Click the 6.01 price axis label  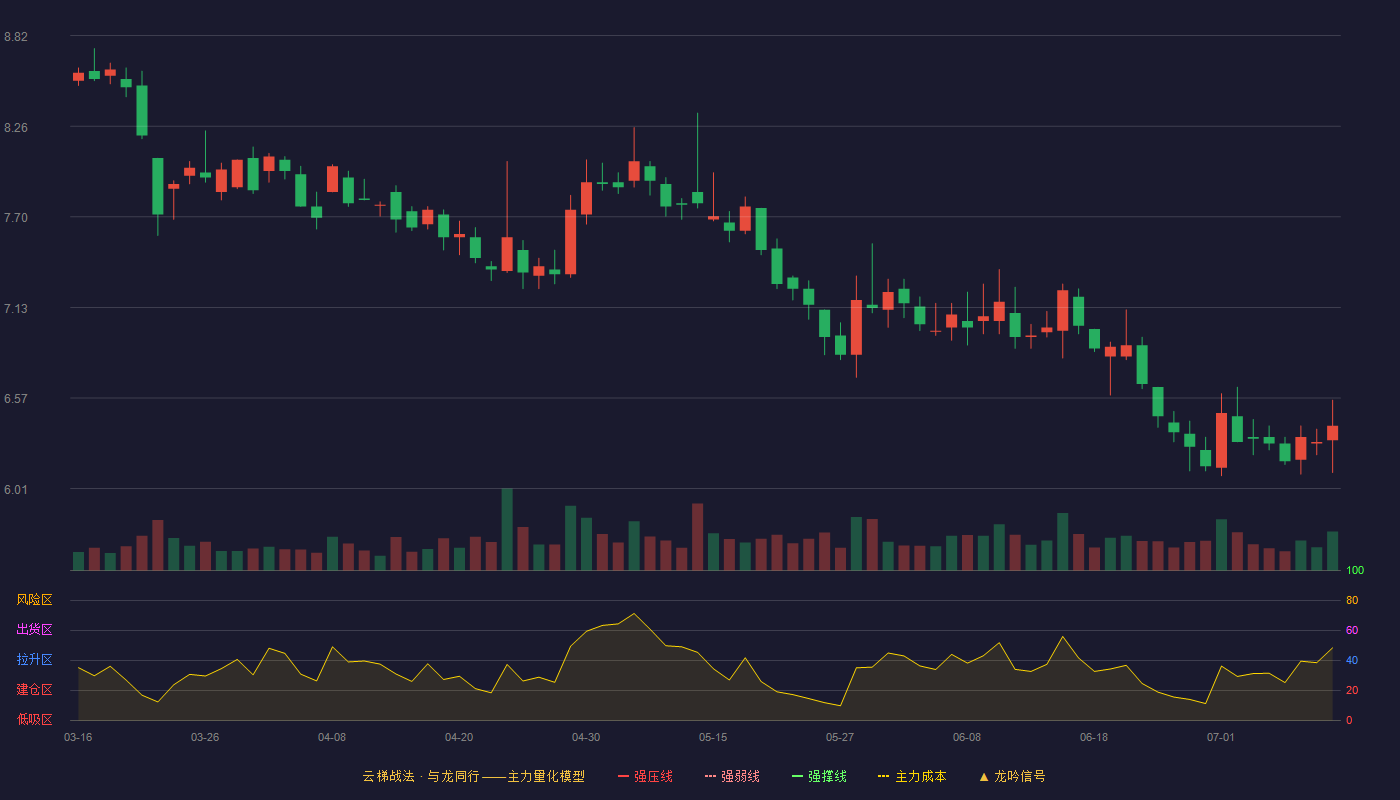point(16,489)
